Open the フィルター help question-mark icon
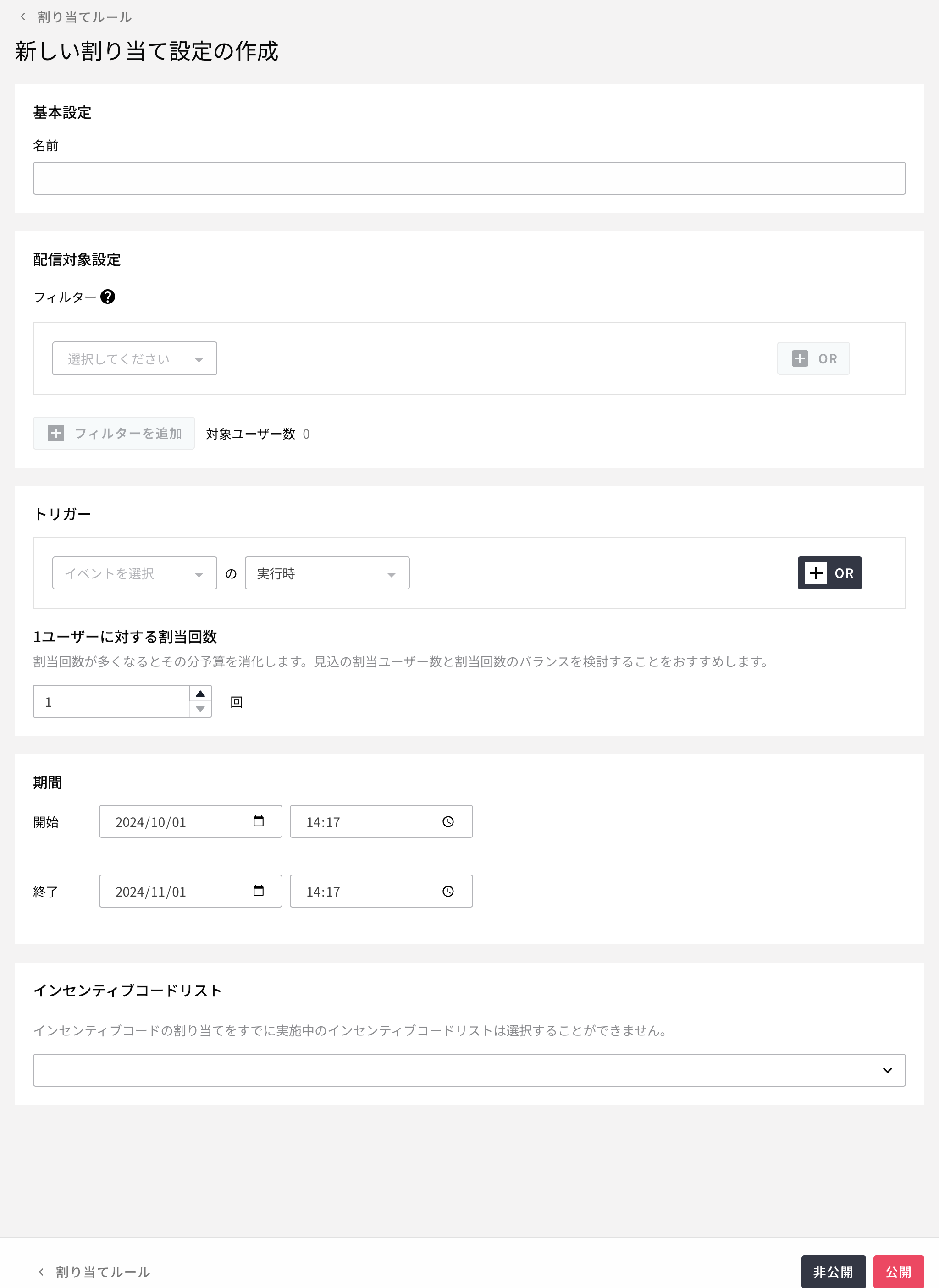939x1288 pixels. (x=107, y=297)
